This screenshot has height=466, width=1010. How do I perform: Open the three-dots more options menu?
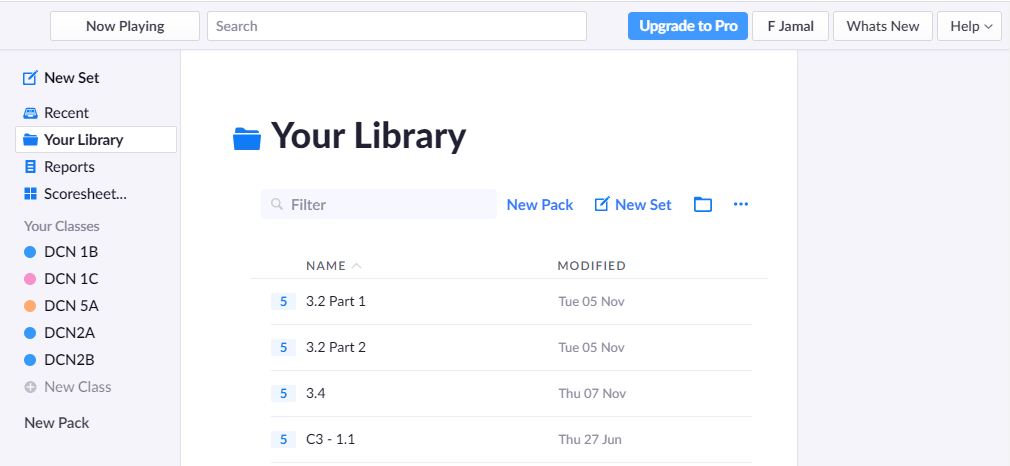pos(741,205)
